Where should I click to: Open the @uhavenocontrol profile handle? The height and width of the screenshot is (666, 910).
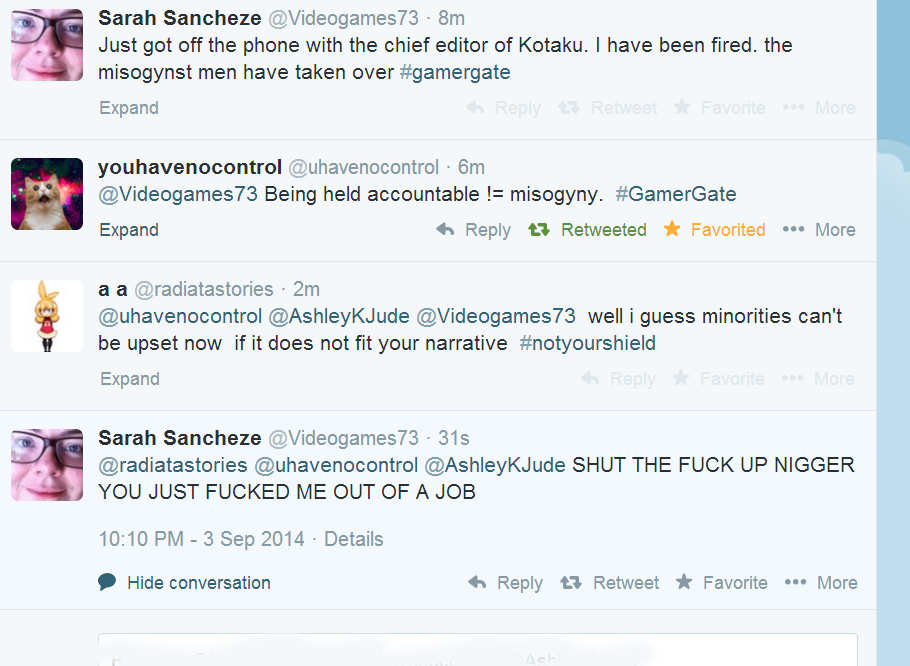pos(364,167)
